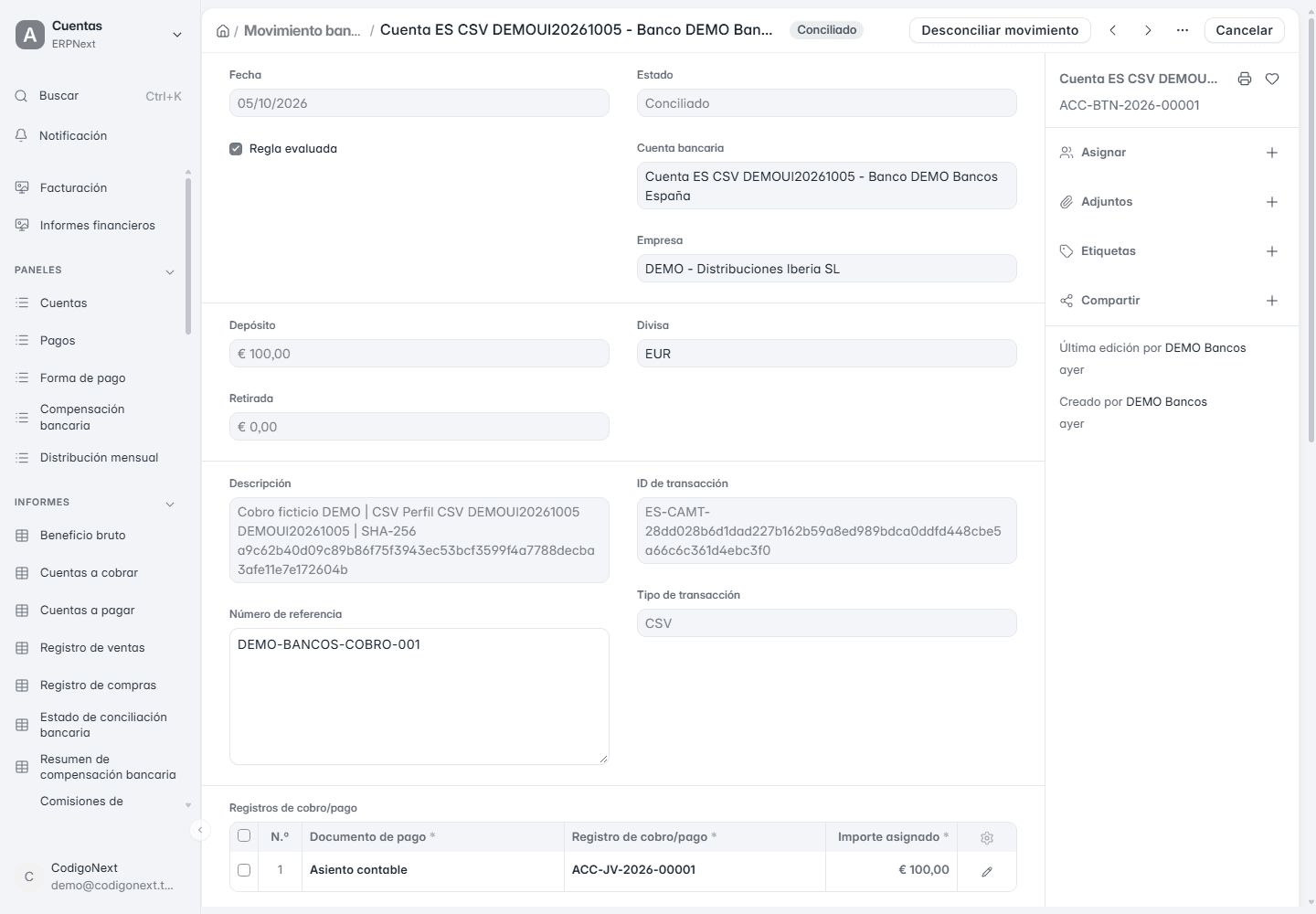Image resolution: width=1316 pixels, height=914 pixels.
Task: Click the home breadcrumb icon
Action: pos(223,31)
